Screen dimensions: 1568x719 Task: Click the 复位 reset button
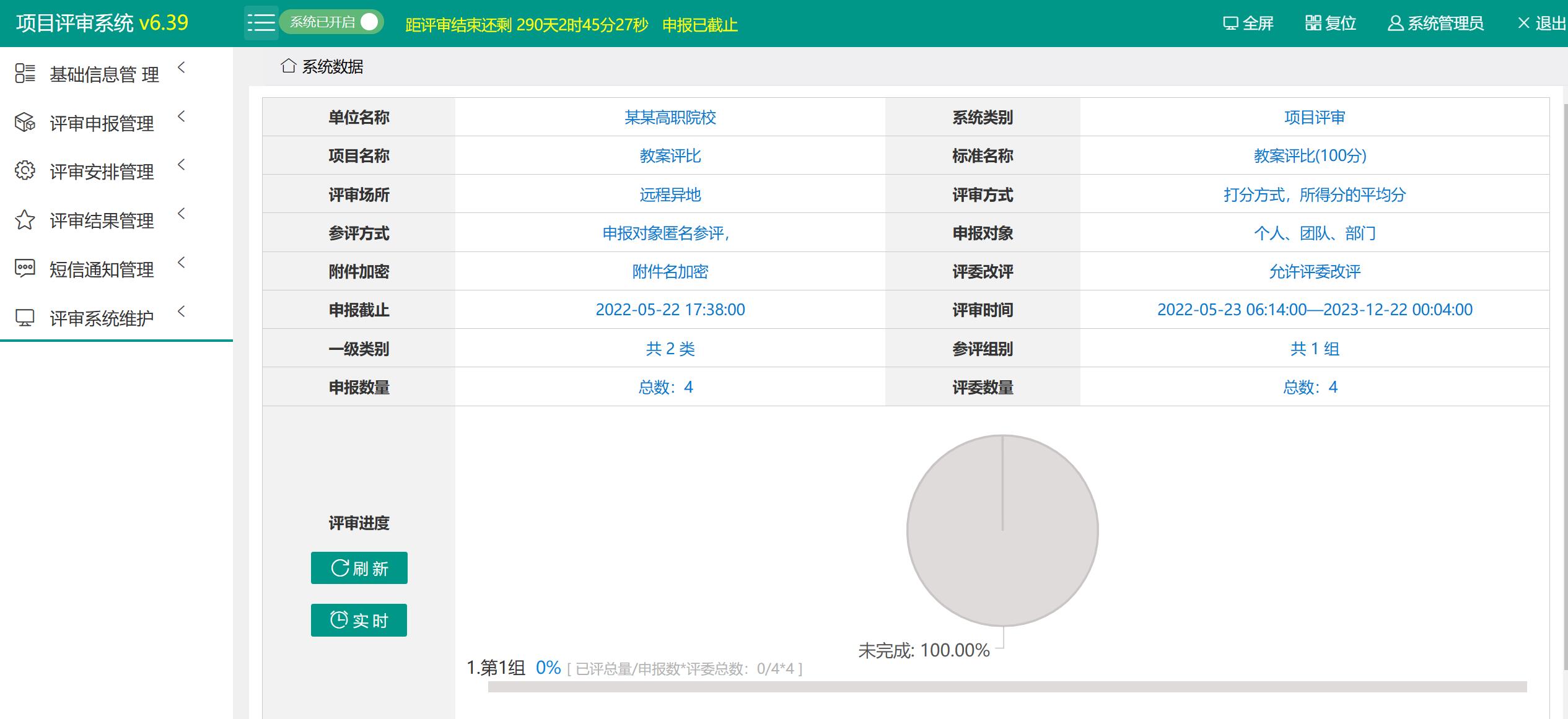click(1331, 24)
